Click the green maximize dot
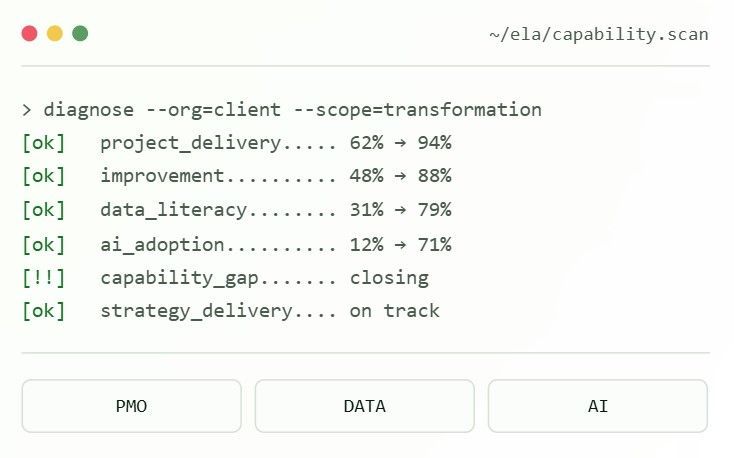Screen dimensions: 734x458 click(x=80, y=34)
